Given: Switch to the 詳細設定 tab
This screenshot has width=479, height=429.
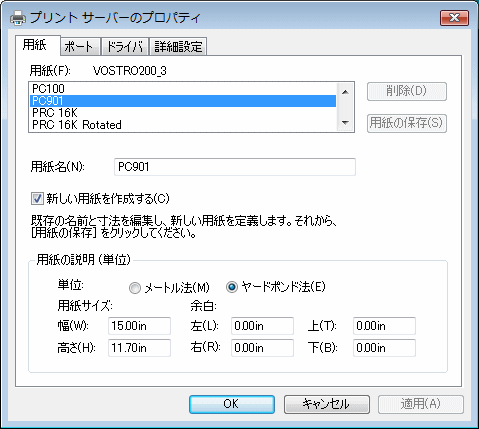Looking at the screenshot, I should point(178,46).
